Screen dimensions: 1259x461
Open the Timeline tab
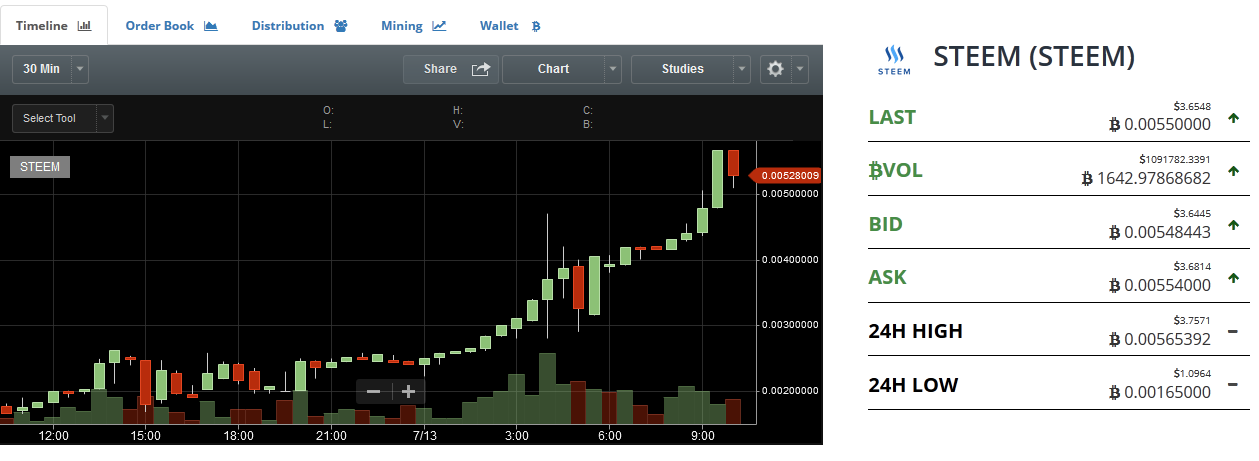tap(54, 25)
